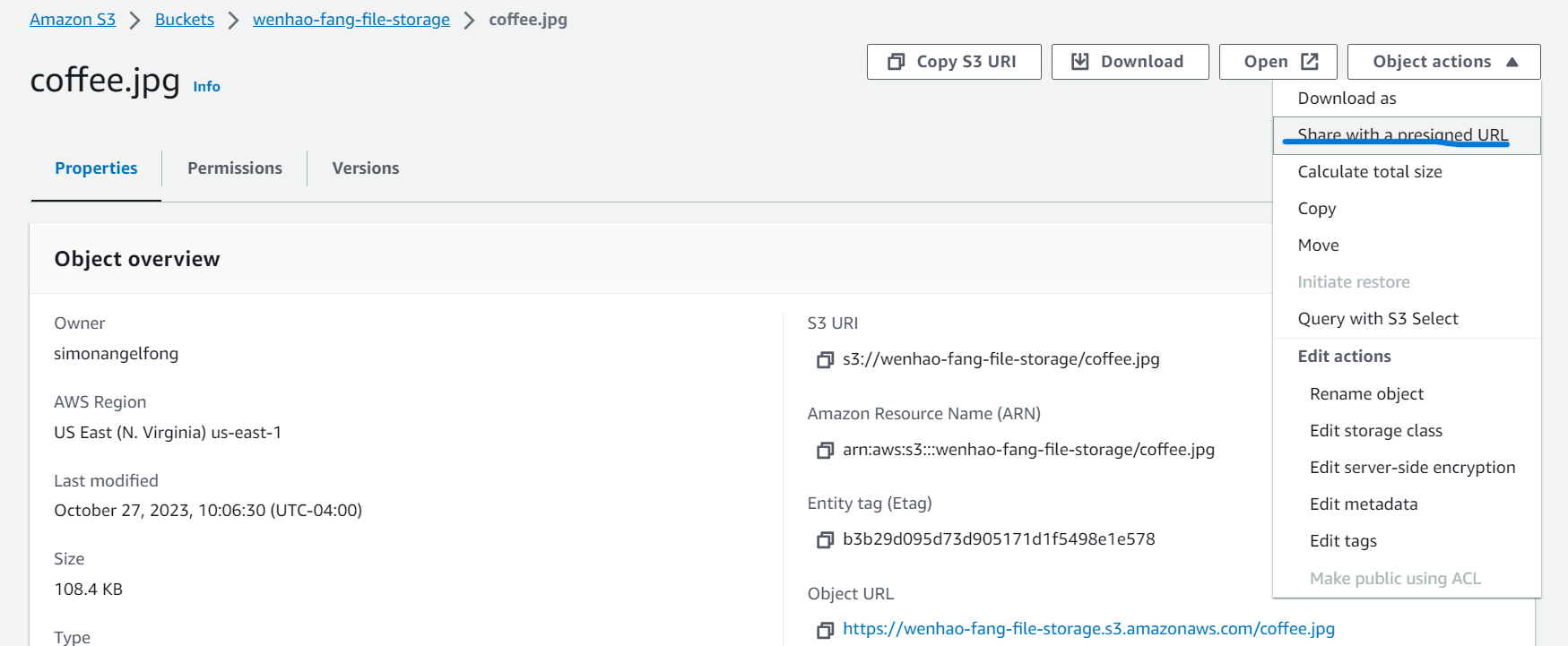Copy the Amazon Resource Name using its icon
Image resolution: width=1568 pixels, height=646 pixels.
[825, 451]
